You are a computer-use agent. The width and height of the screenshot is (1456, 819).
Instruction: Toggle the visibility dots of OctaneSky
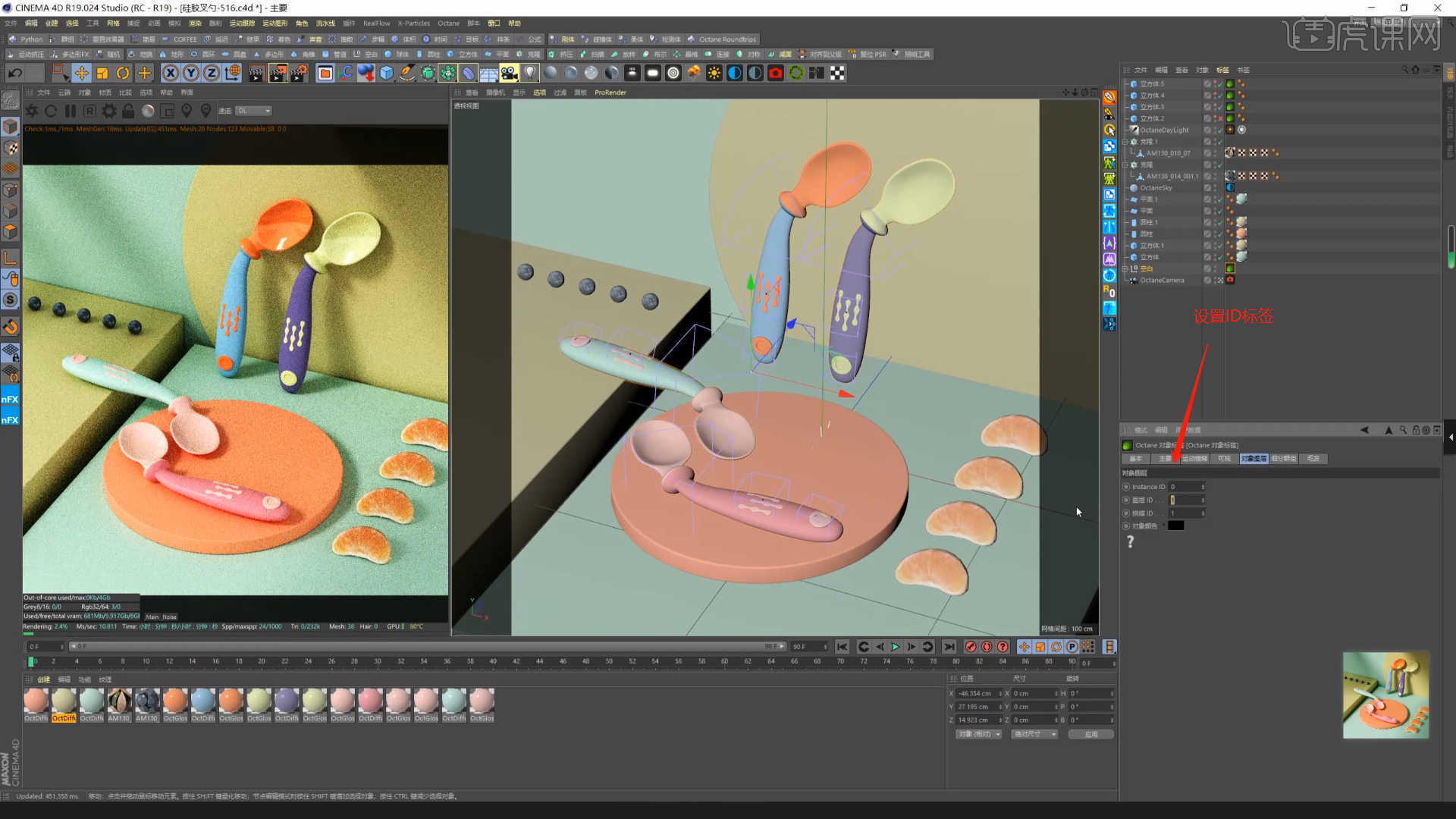pos(1214,187)
